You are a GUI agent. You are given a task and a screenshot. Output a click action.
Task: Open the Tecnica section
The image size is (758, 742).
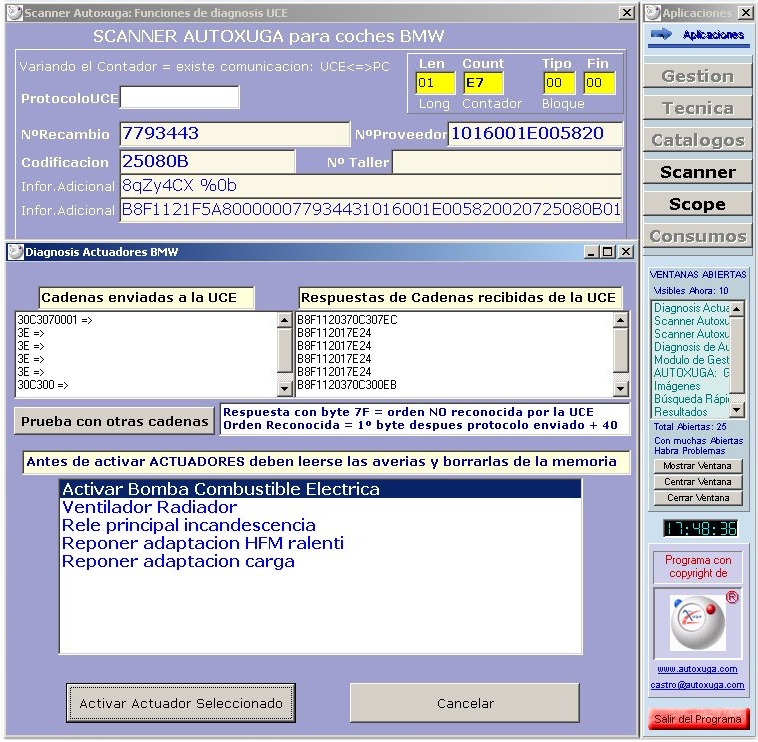[697, 108]
